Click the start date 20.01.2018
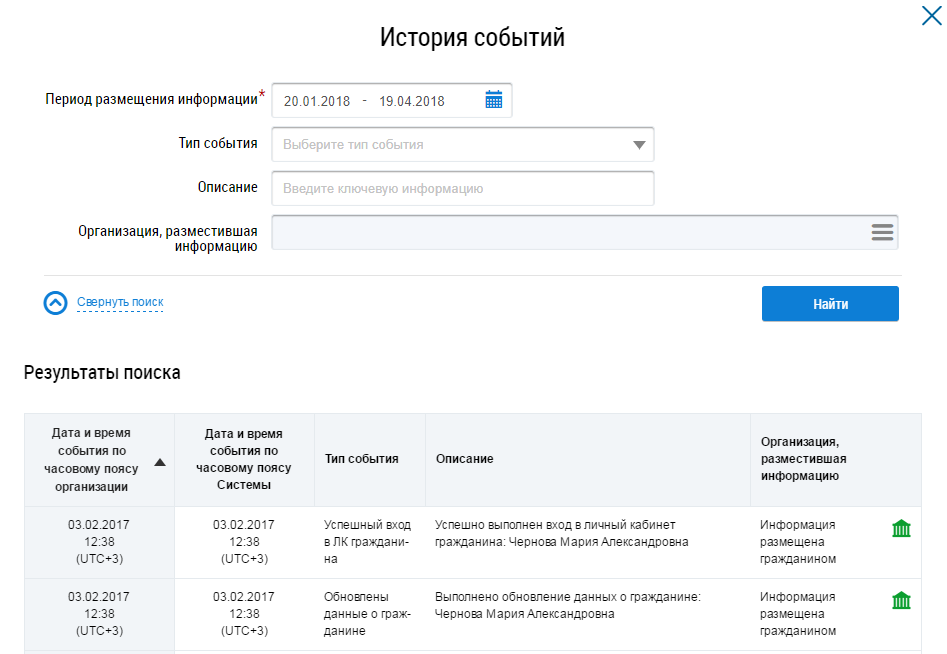 (x=317, y=101)
